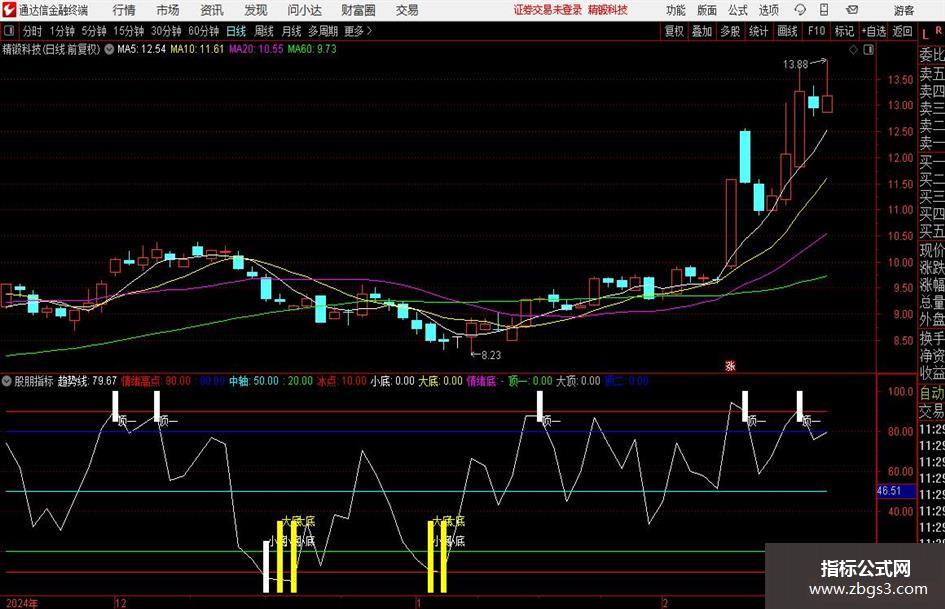This screenshot has width=945, height=609.
Task: Open F10 company info
Action: [816, 31]
